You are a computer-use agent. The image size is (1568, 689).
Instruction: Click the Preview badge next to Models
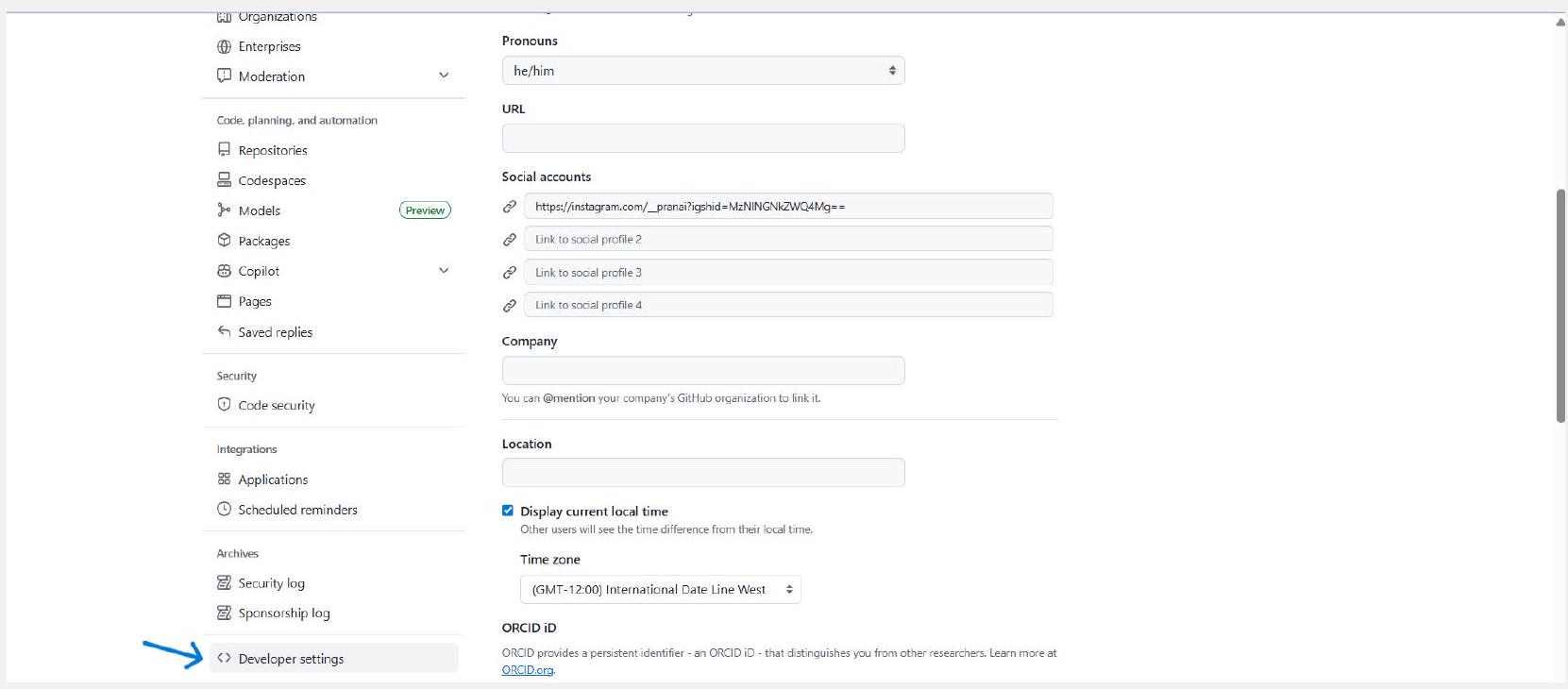pyautogui.click(x=425, y=210)
